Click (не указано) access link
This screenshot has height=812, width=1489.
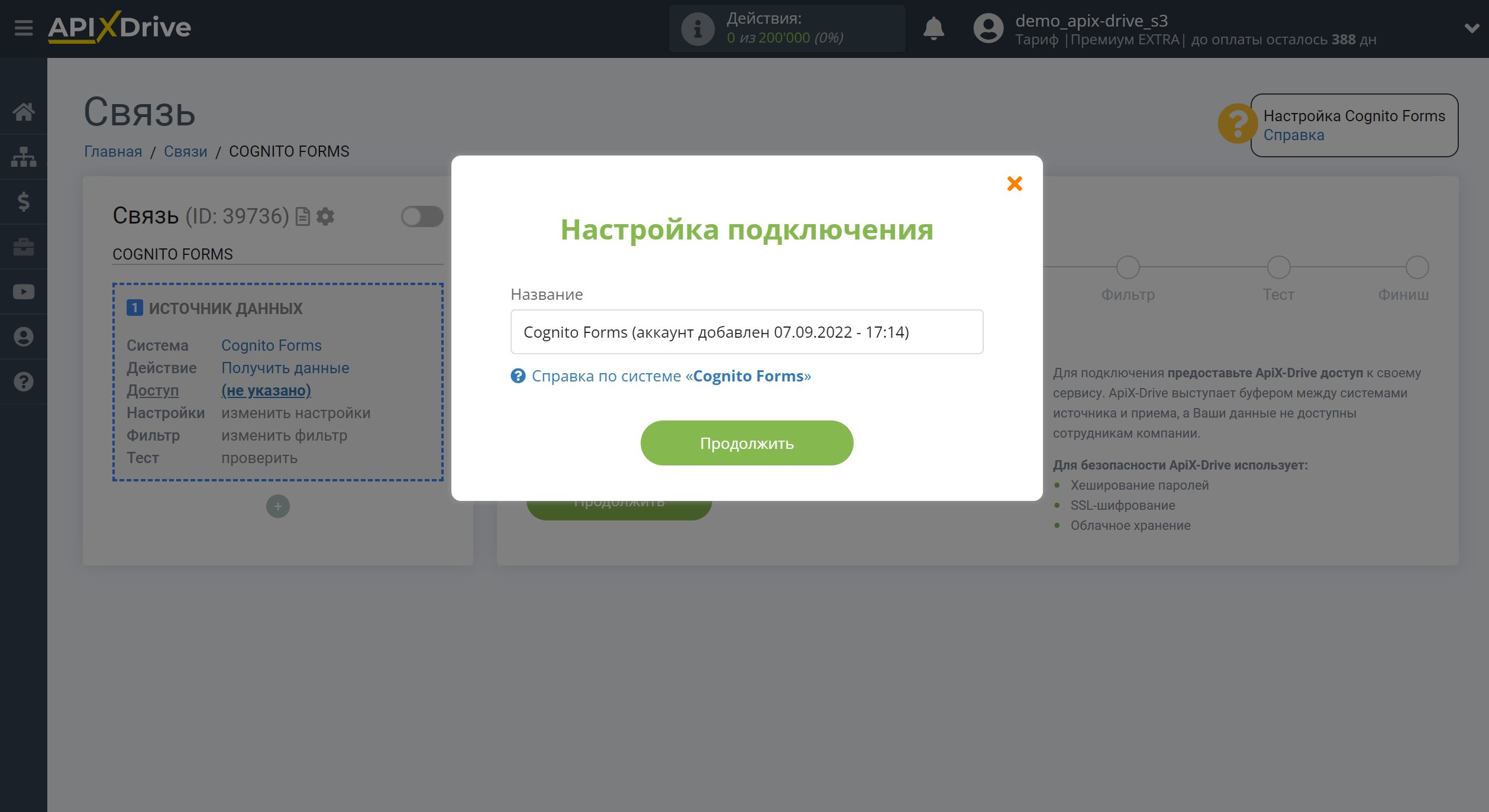tap(266, 390)
